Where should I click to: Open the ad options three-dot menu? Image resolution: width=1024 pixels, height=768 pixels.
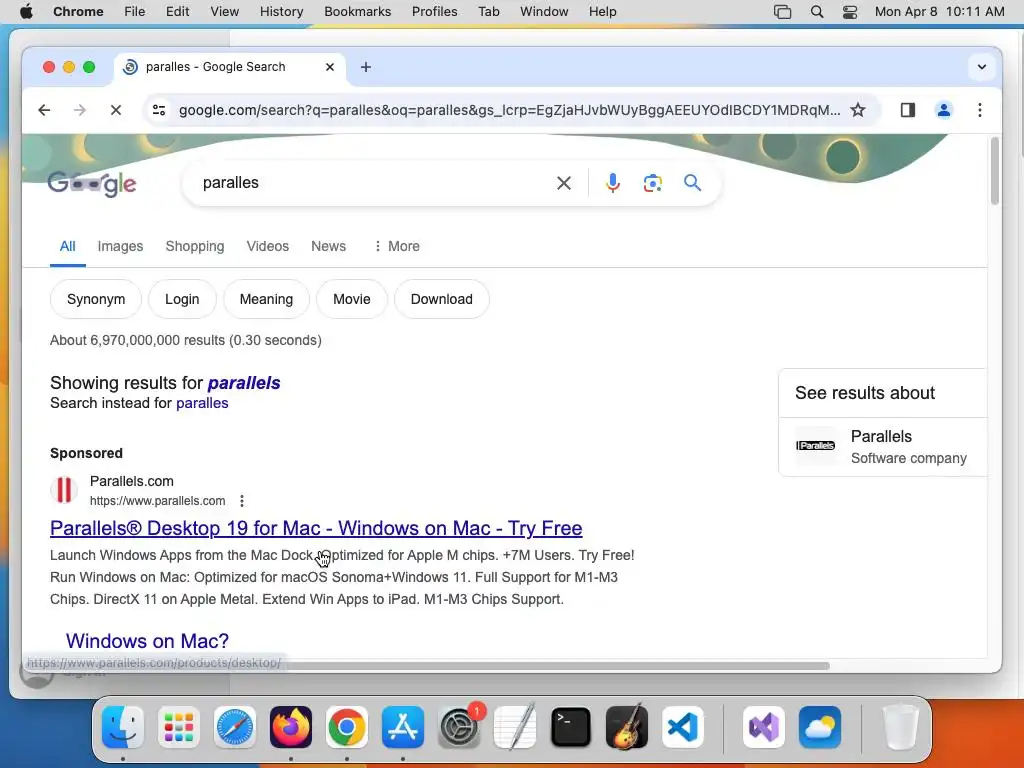pos(242,501)
